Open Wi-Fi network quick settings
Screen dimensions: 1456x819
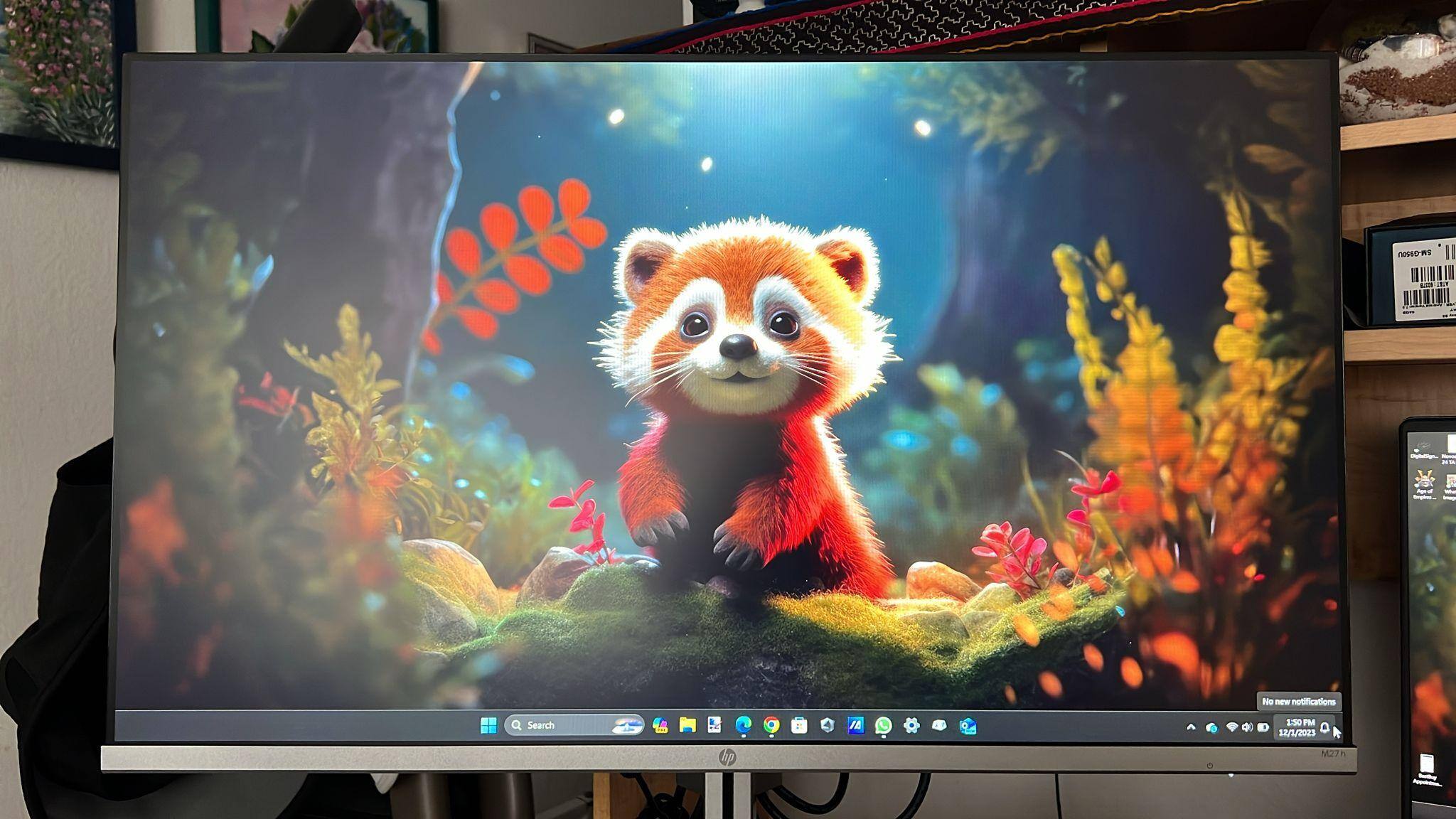pyautogui.click(x=1231, y=727)
